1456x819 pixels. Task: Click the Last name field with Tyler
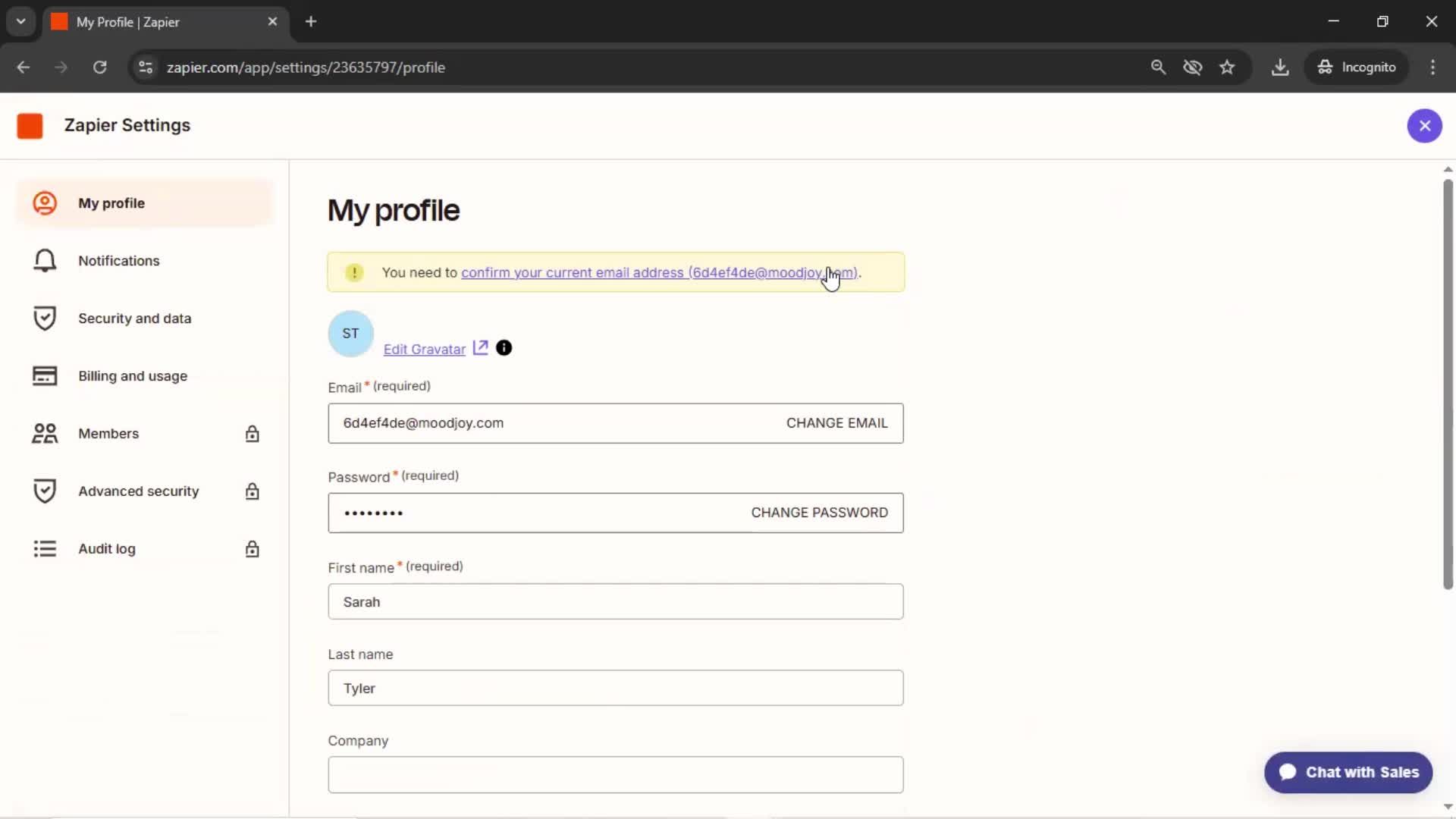(x=616, y=688)
